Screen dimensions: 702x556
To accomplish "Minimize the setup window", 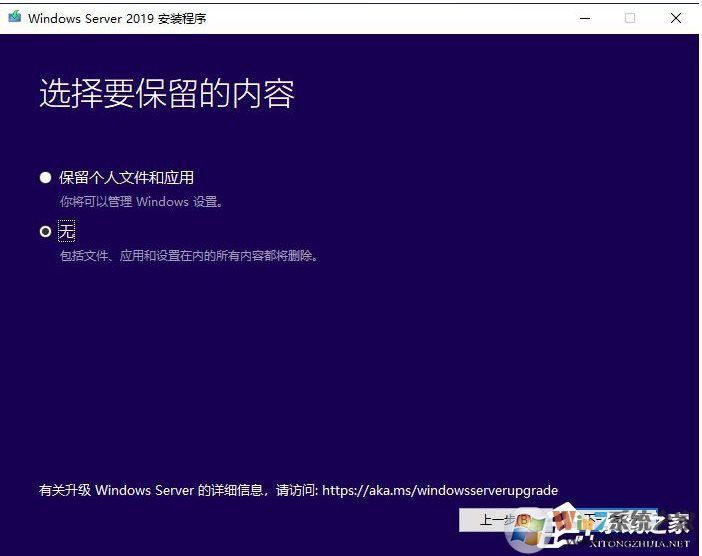I will [x=585, y=18].
